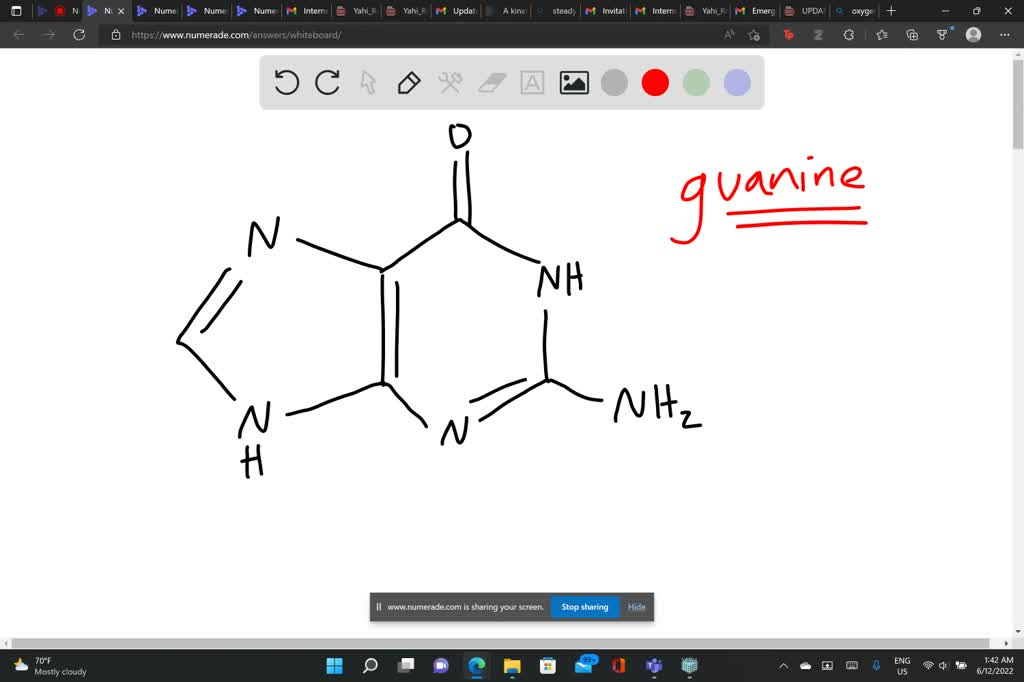Open the insert image tool
The height and width of the screenshot is (682, 1024).
572,83
